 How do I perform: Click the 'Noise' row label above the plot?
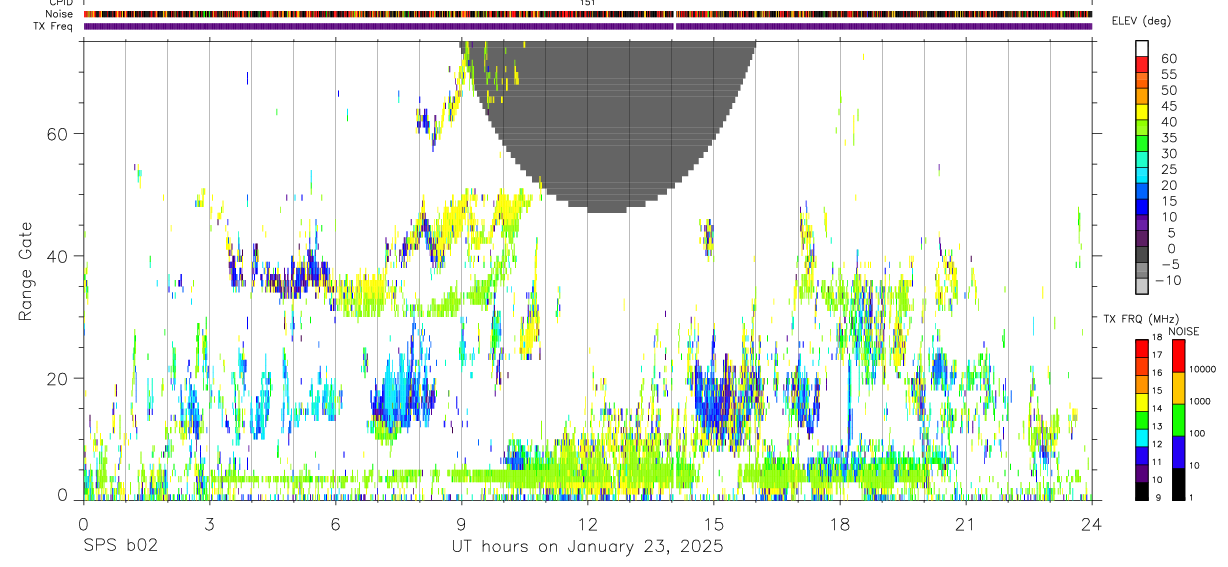pyautogui.click(x=60, y=14)
